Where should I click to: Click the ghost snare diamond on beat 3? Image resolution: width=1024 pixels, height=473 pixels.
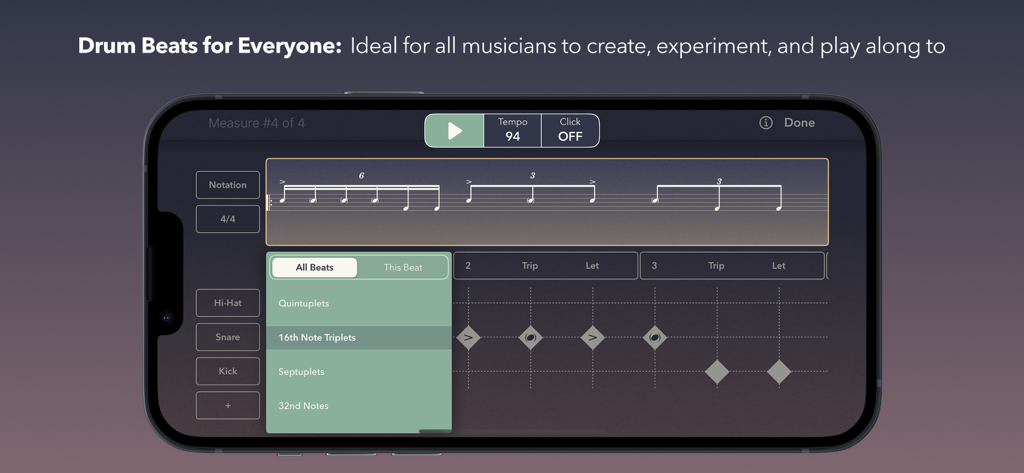point(655,338)
